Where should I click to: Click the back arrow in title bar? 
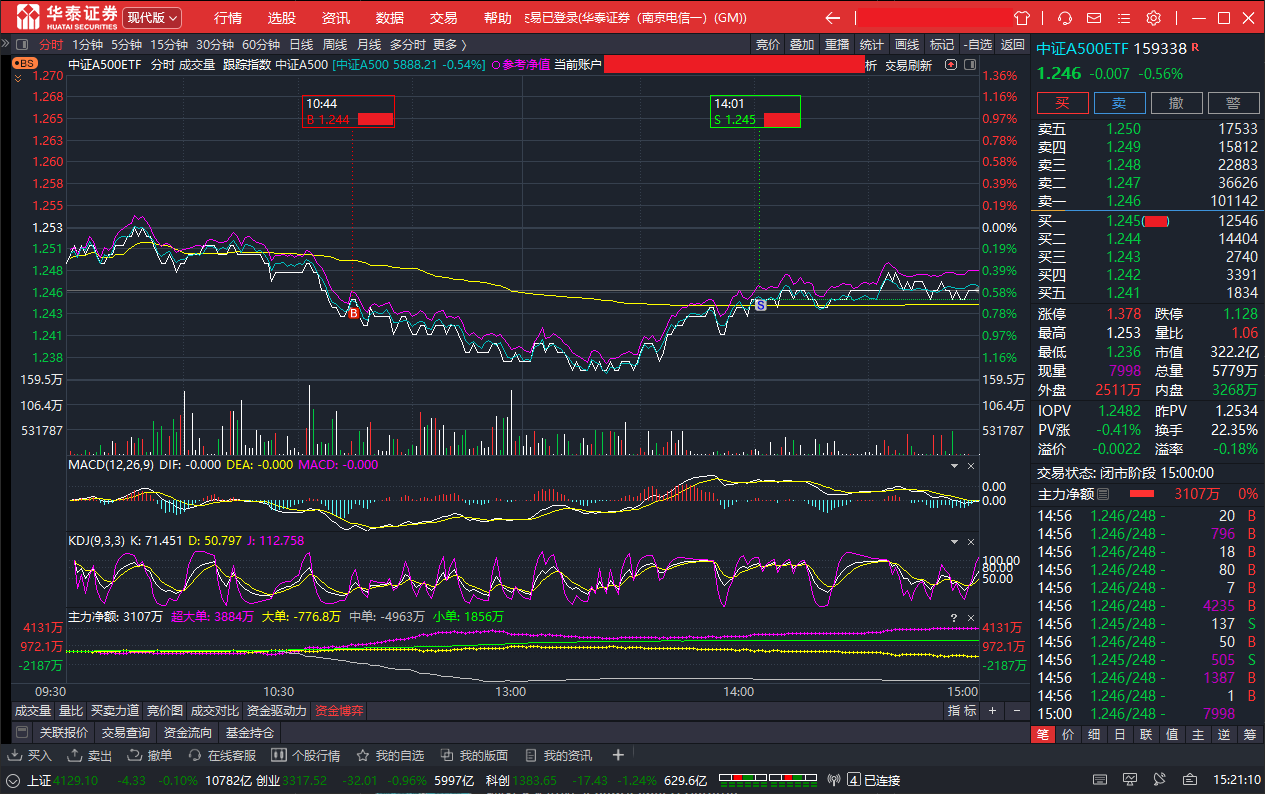tap(832, 18)
